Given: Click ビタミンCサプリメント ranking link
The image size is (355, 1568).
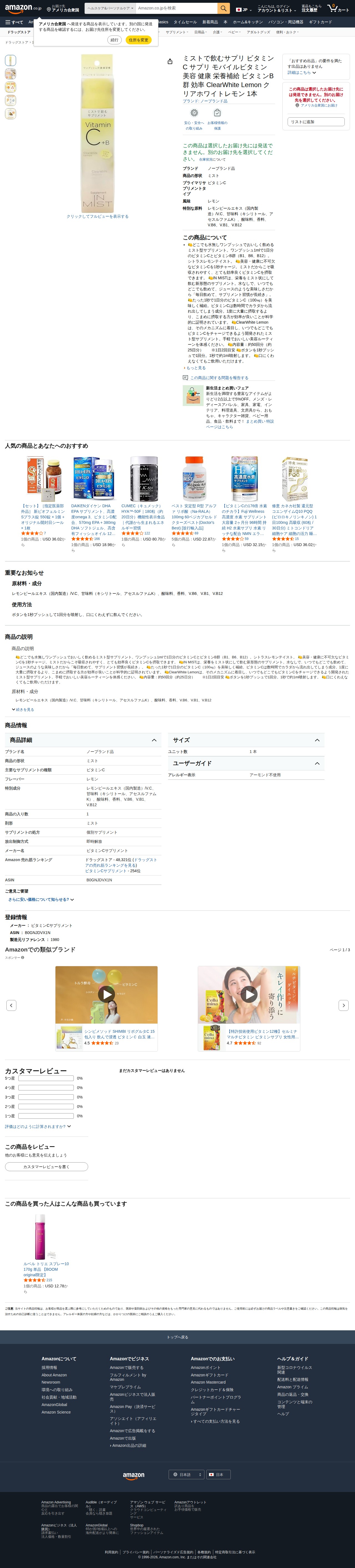Looking at the screenshot, I should coord(105,871).
